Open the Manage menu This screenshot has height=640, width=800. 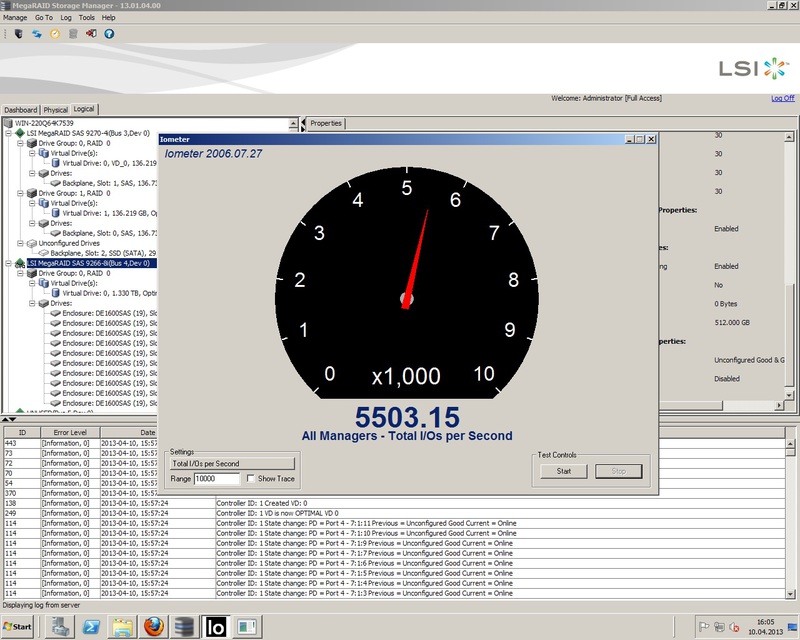[x=15, y=18]
